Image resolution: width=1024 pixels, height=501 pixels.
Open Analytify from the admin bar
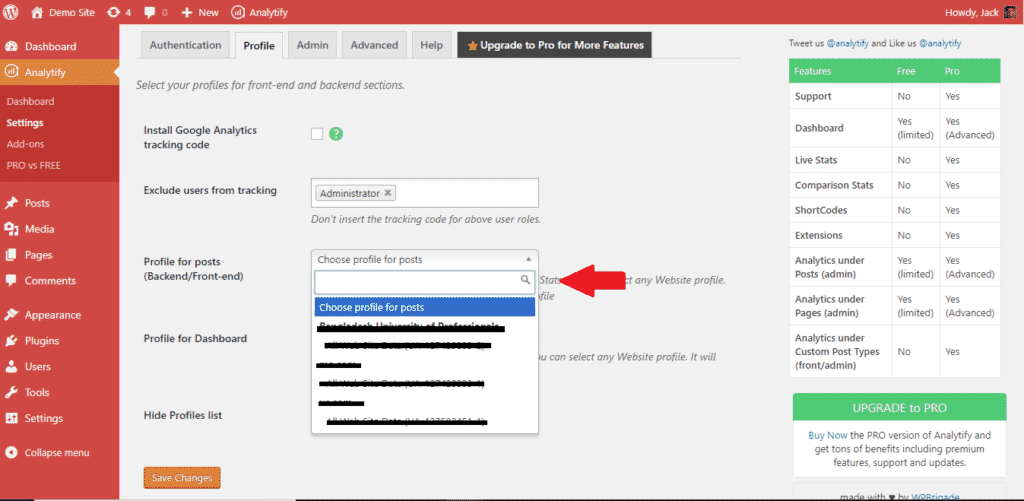pyautogui.click(x=259, y=12)
